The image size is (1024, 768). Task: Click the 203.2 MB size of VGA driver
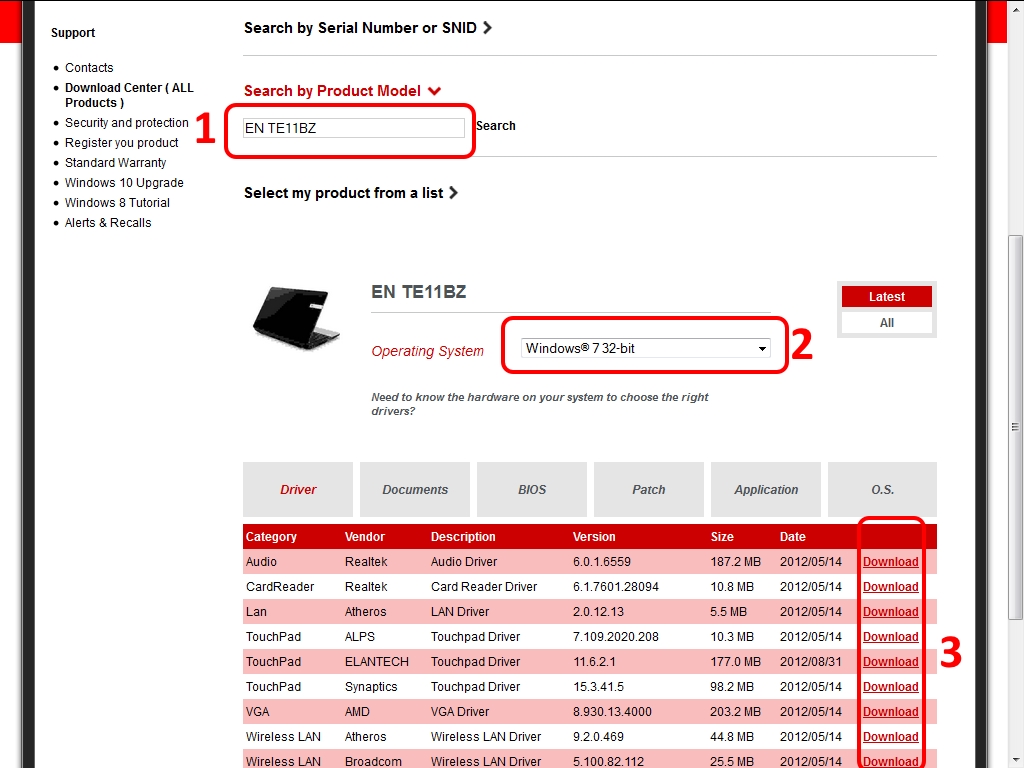point(735,712)
